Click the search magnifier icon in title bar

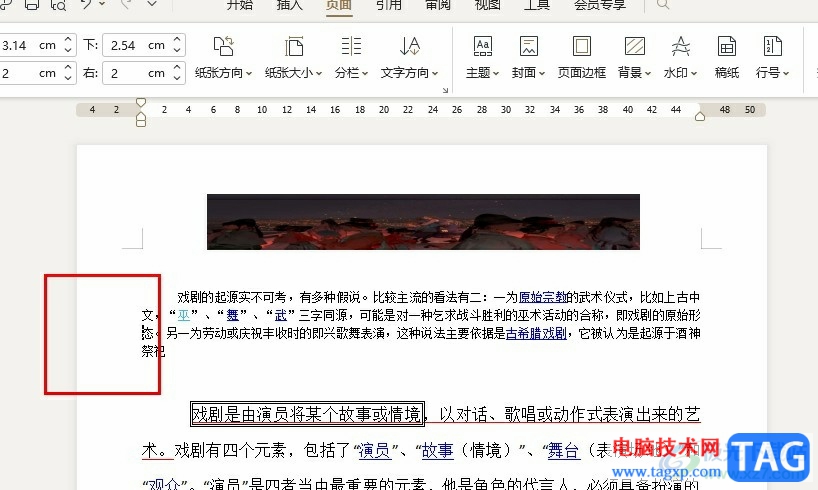663,5
